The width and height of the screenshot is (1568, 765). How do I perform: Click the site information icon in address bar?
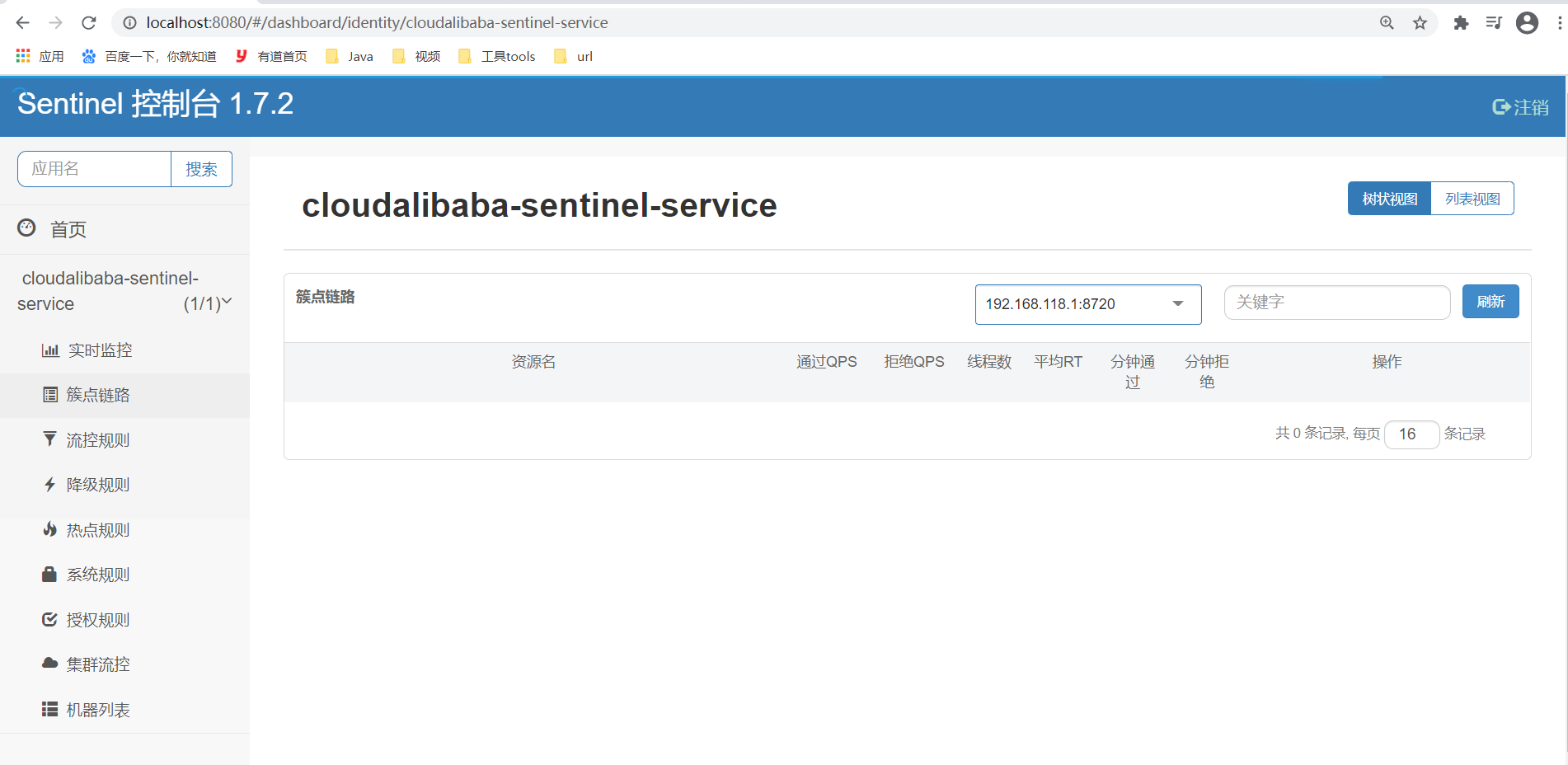[129, 23]
